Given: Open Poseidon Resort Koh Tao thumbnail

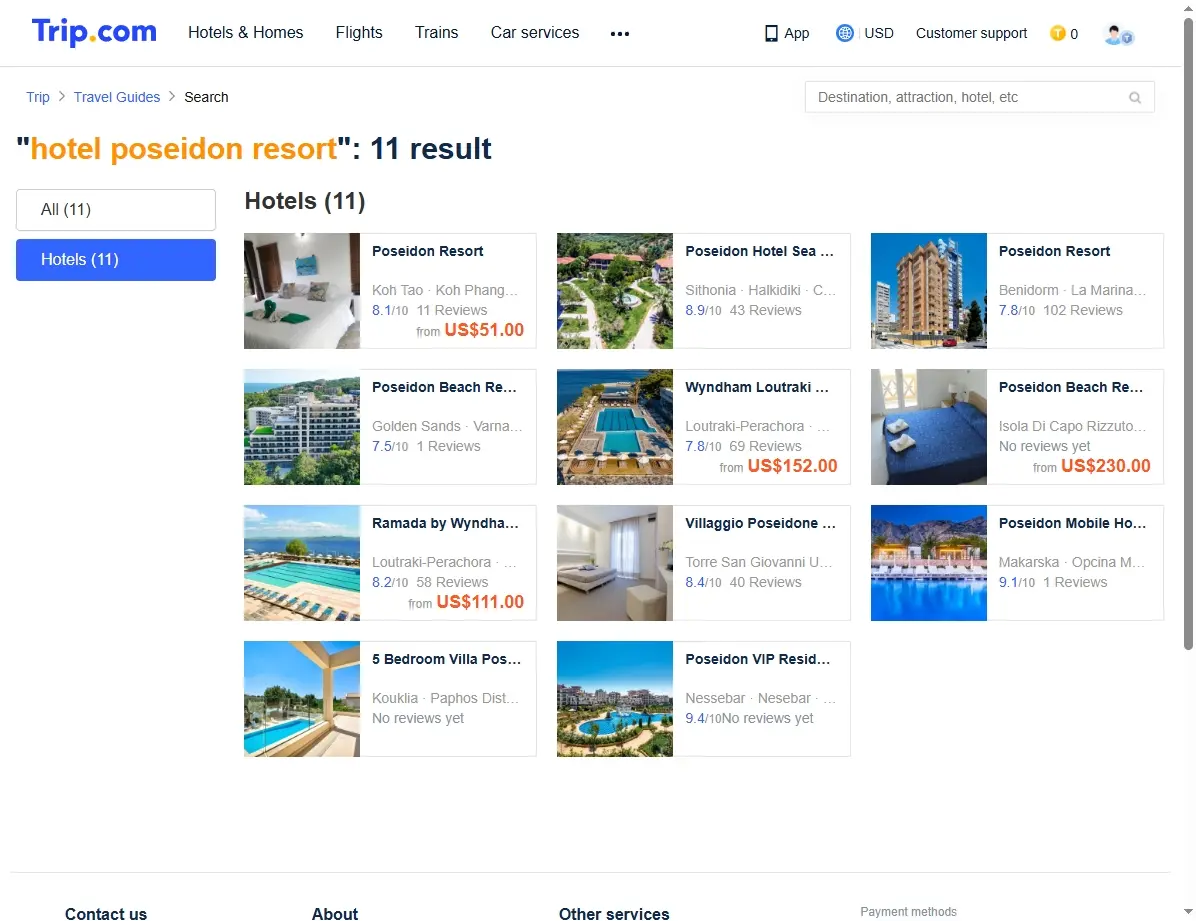Looking at the screenshot, I should [x=302, y=291].
